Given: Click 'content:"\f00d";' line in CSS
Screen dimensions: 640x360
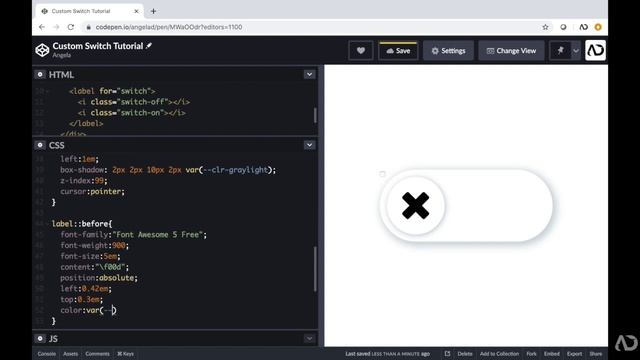Looking at the screenshot, I should (x=94, y=267).
